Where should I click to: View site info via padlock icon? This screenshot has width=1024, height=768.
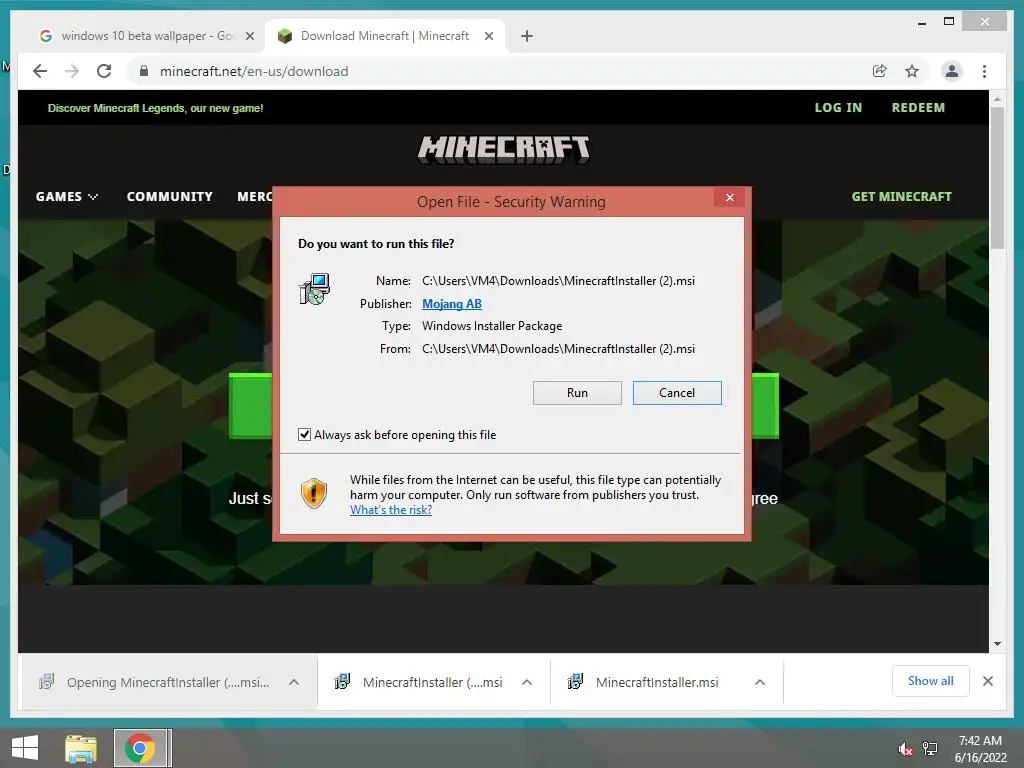(144, 71)
